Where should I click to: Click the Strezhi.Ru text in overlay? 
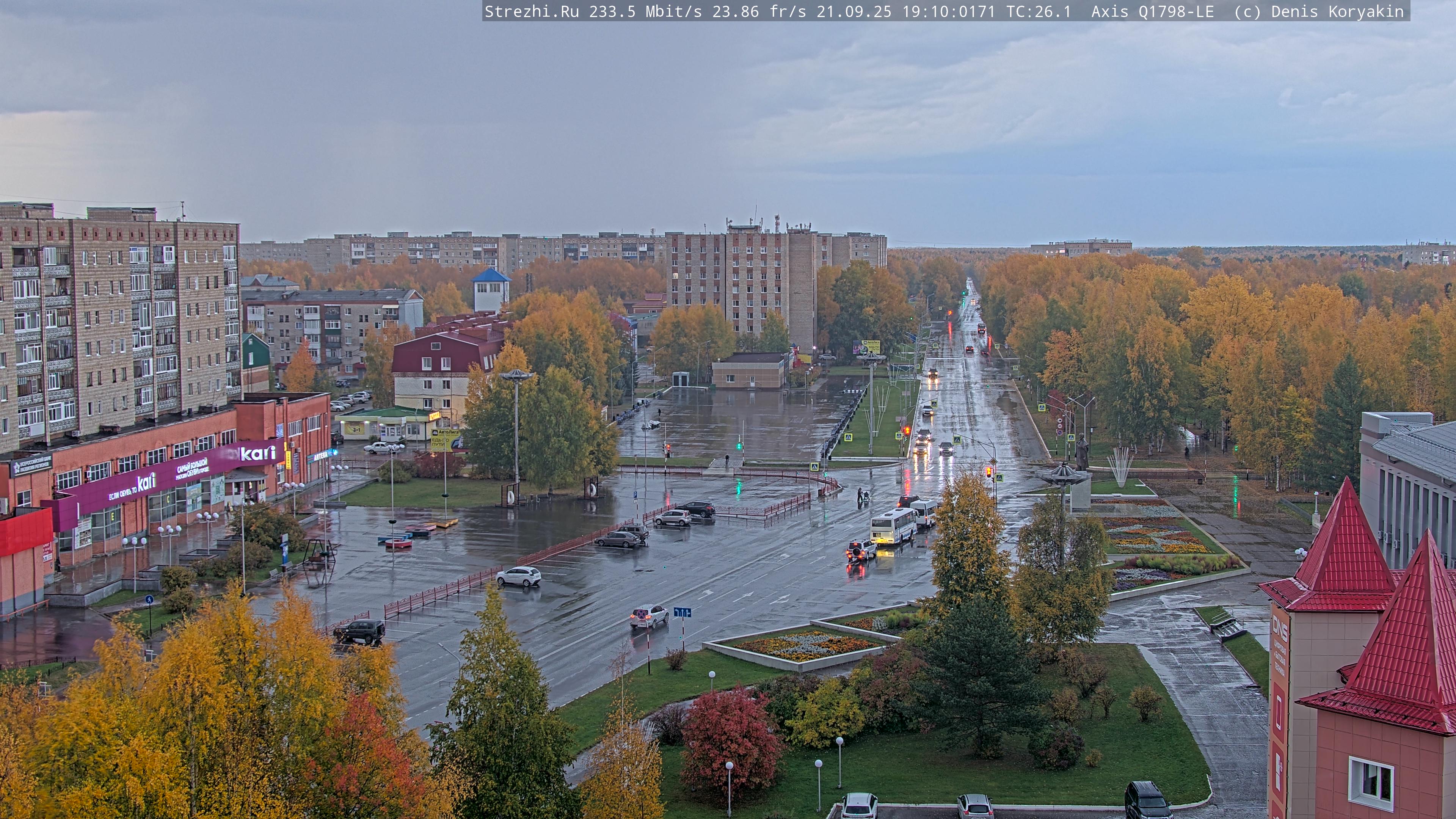click(x=531, y=11)
